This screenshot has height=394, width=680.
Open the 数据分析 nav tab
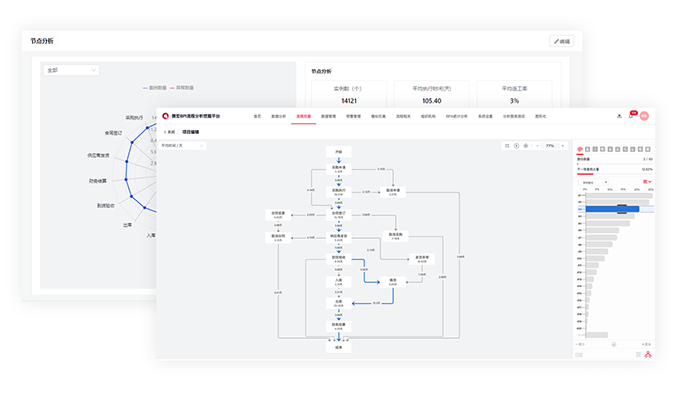pos(278,116)
